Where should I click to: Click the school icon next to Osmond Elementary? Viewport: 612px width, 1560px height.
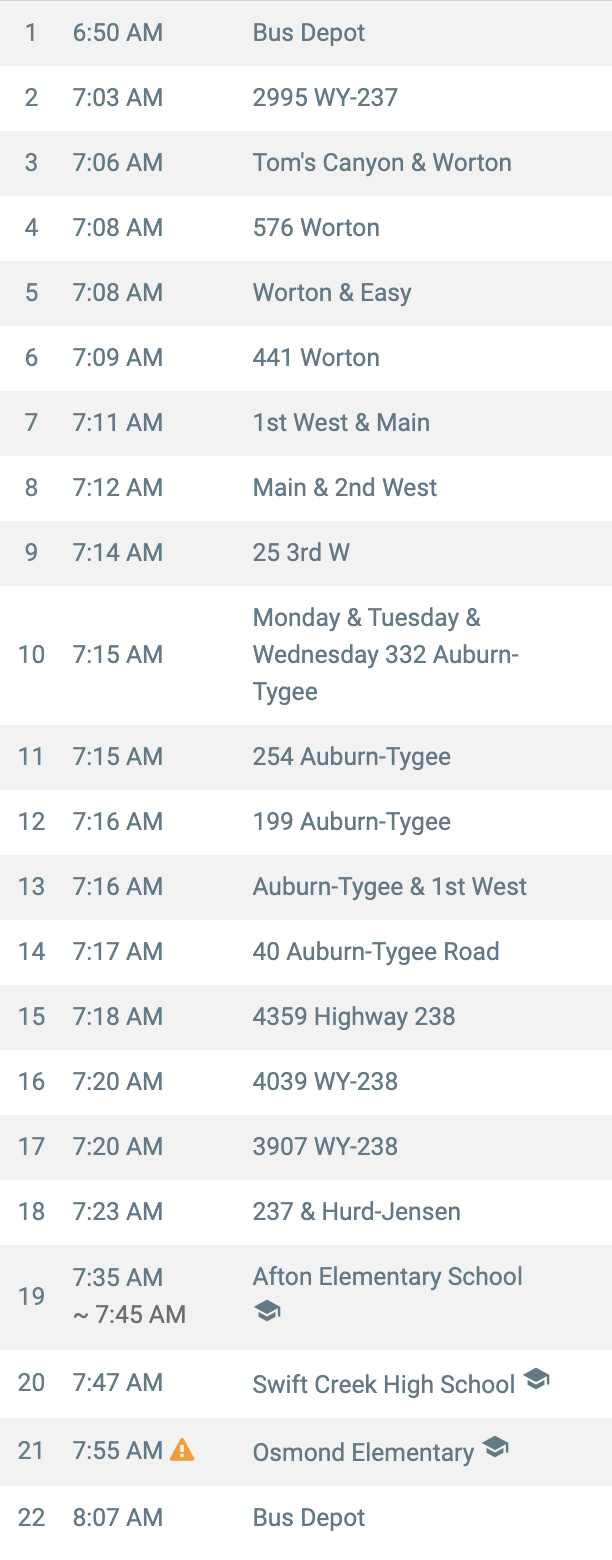click(495, 1447)
